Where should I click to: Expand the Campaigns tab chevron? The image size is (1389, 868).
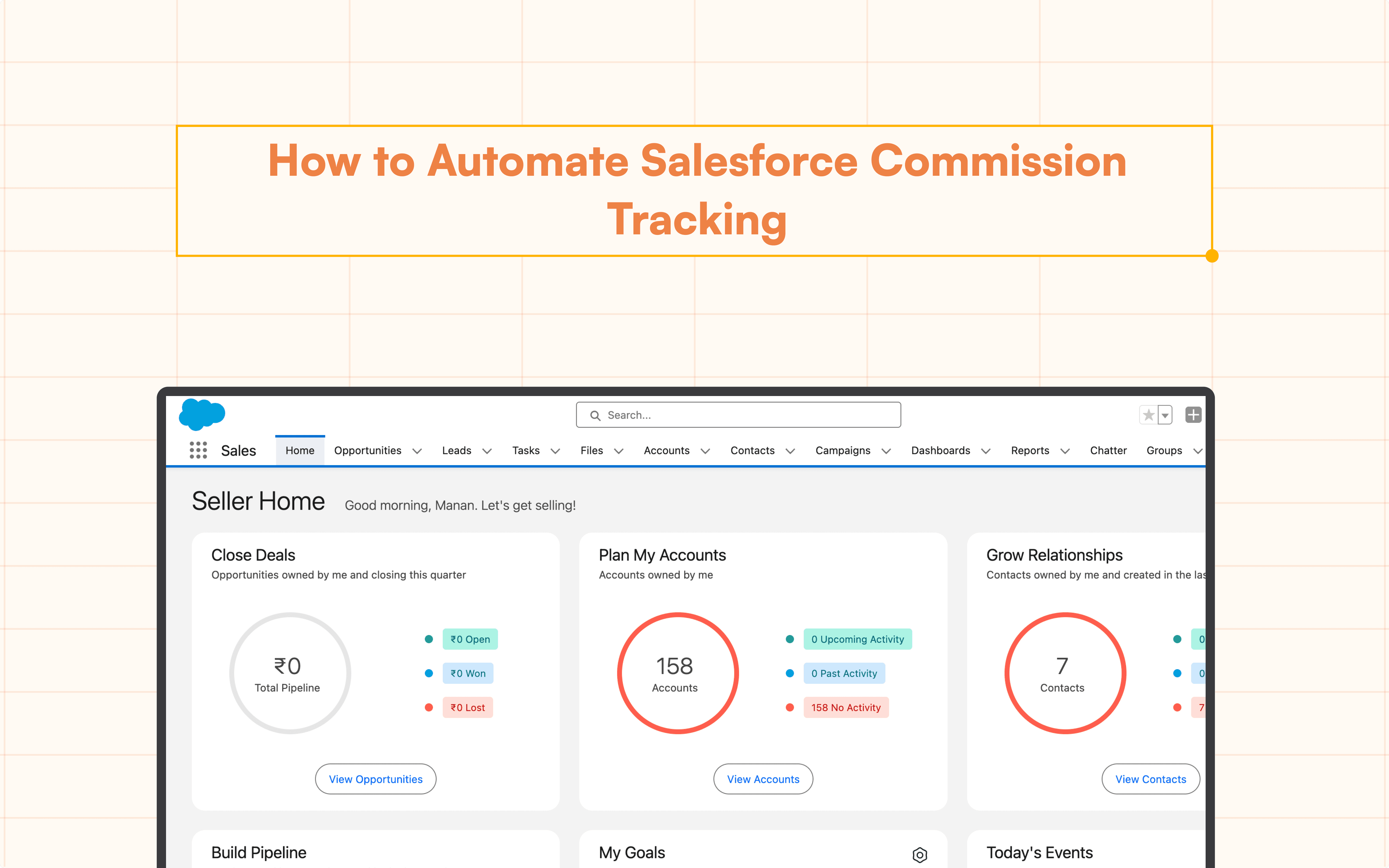(886, 451)
